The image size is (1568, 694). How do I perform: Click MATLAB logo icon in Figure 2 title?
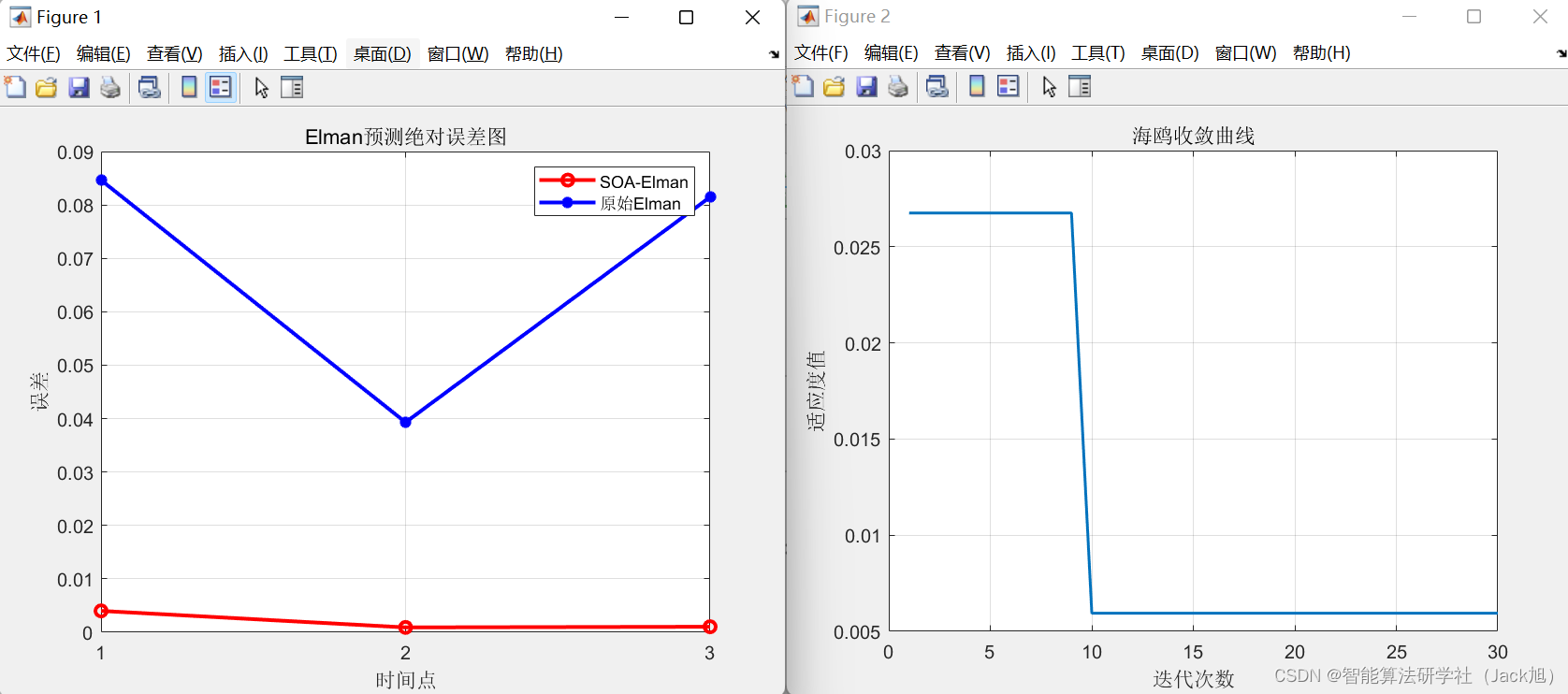(x=808, y=16)
